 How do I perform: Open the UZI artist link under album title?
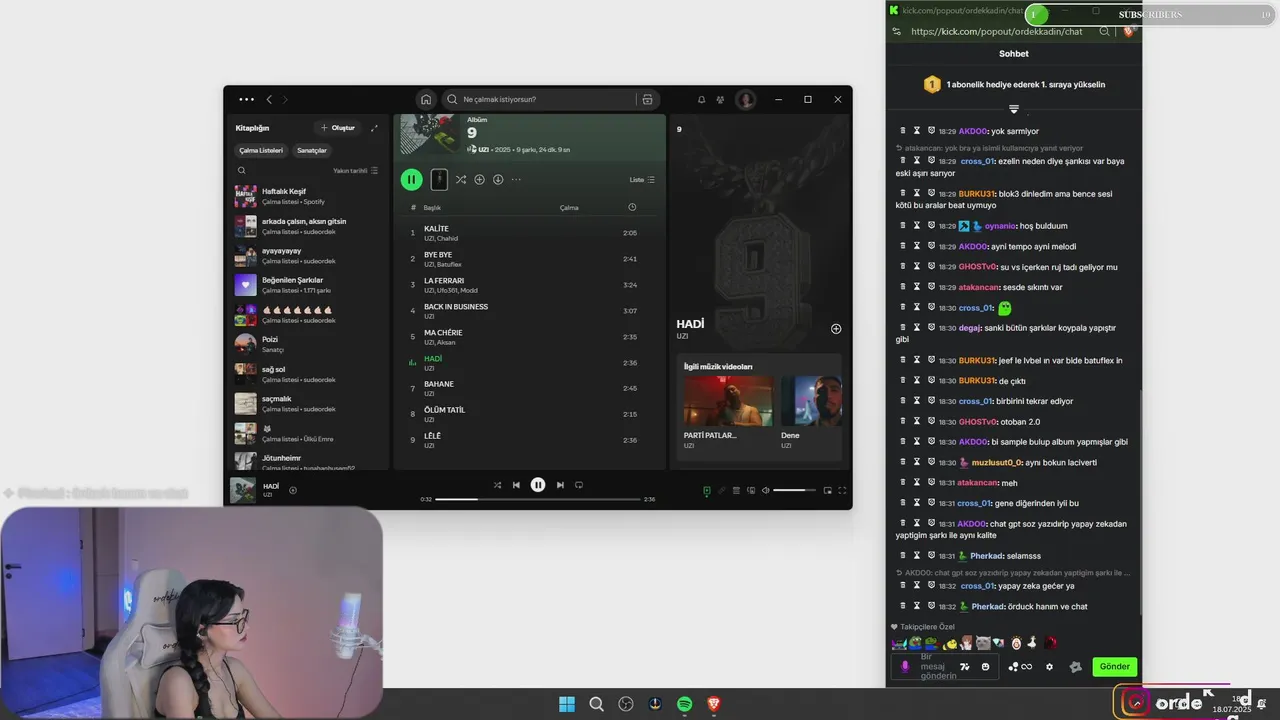(483, 150)
